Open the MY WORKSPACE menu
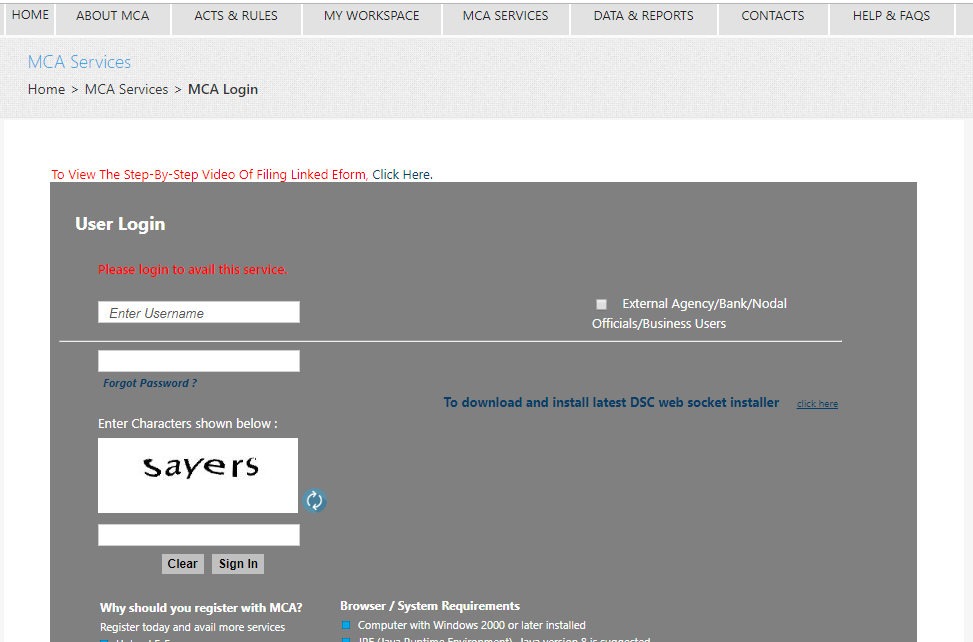 pos(371,16)
